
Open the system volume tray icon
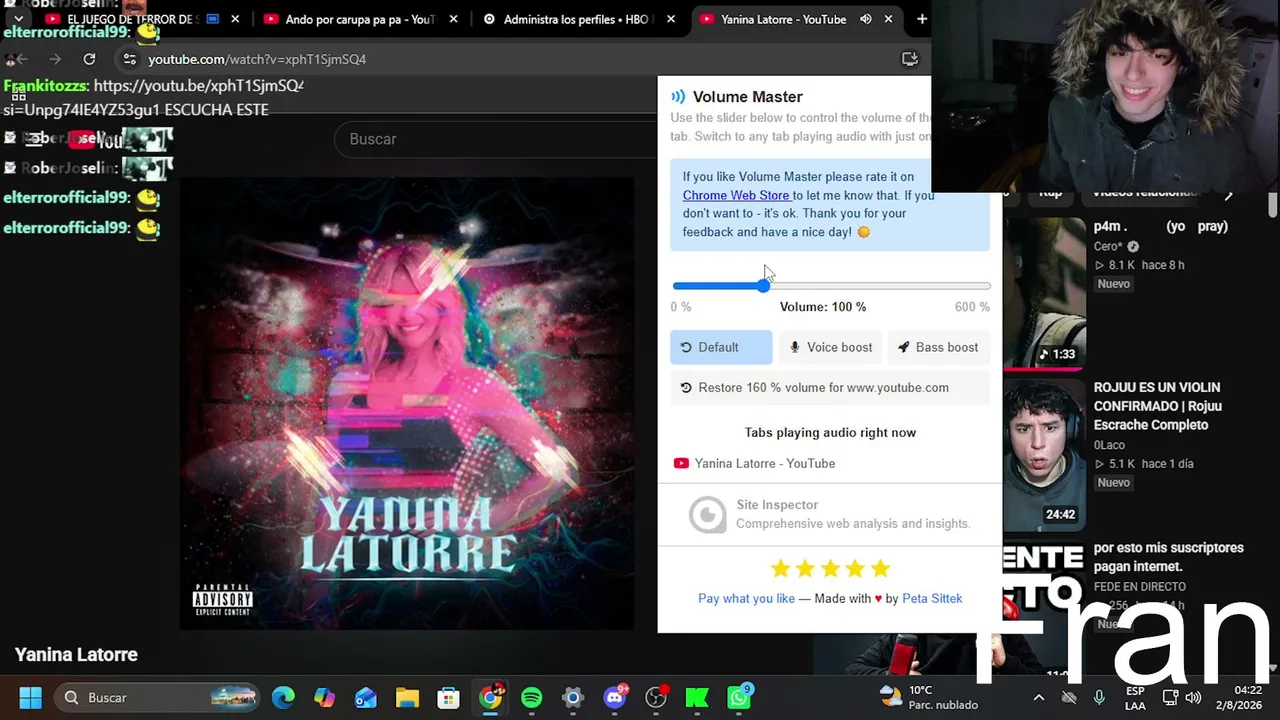tap(1194, 697)
